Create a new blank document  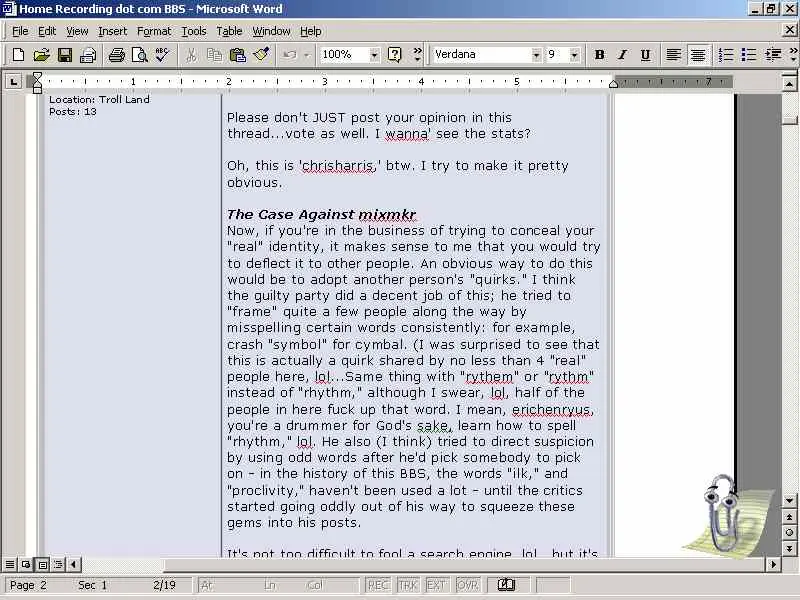(x=18, y=55)
